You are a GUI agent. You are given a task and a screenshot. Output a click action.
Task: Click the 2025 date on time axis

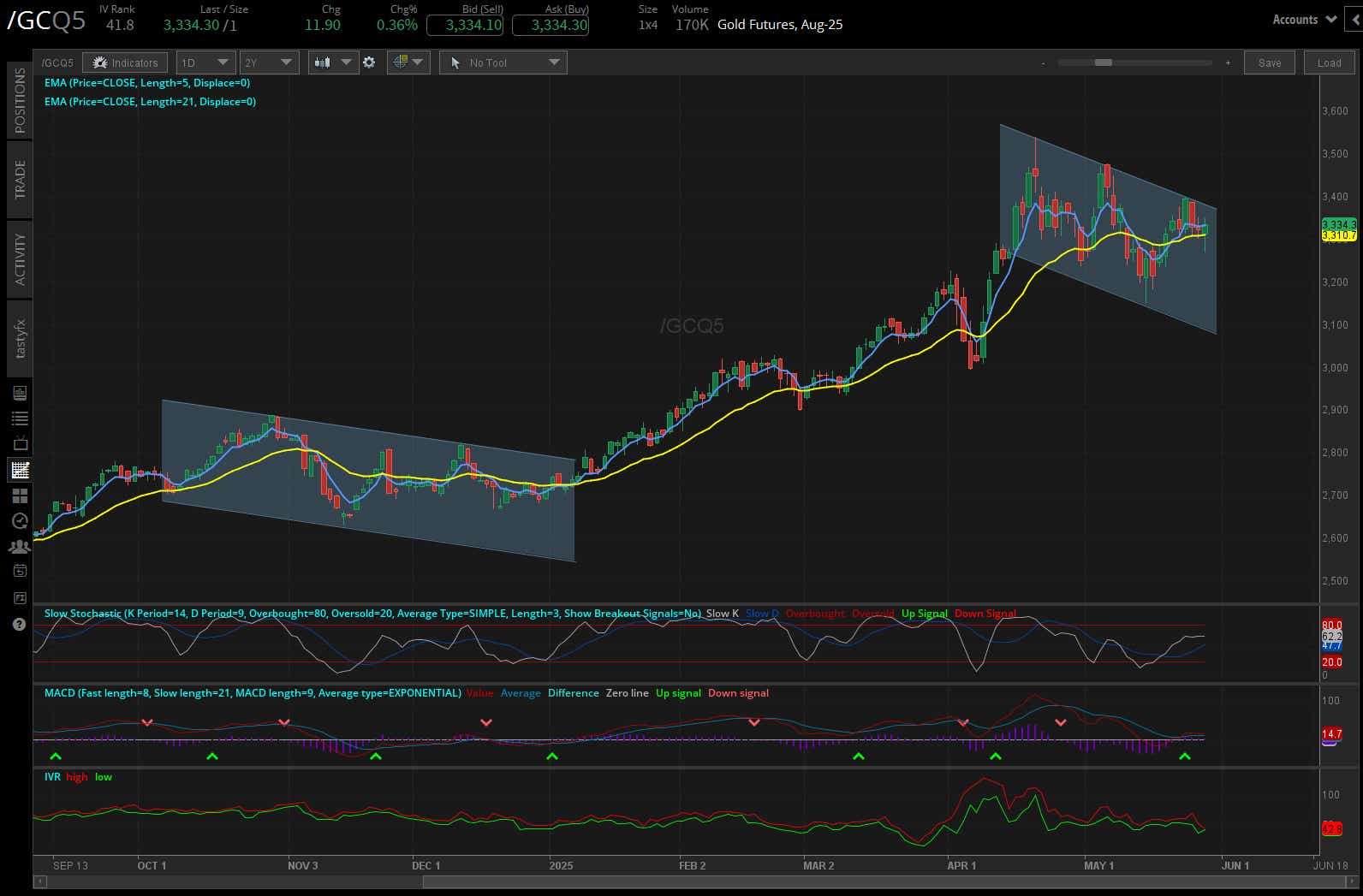(x=561, y=865)
